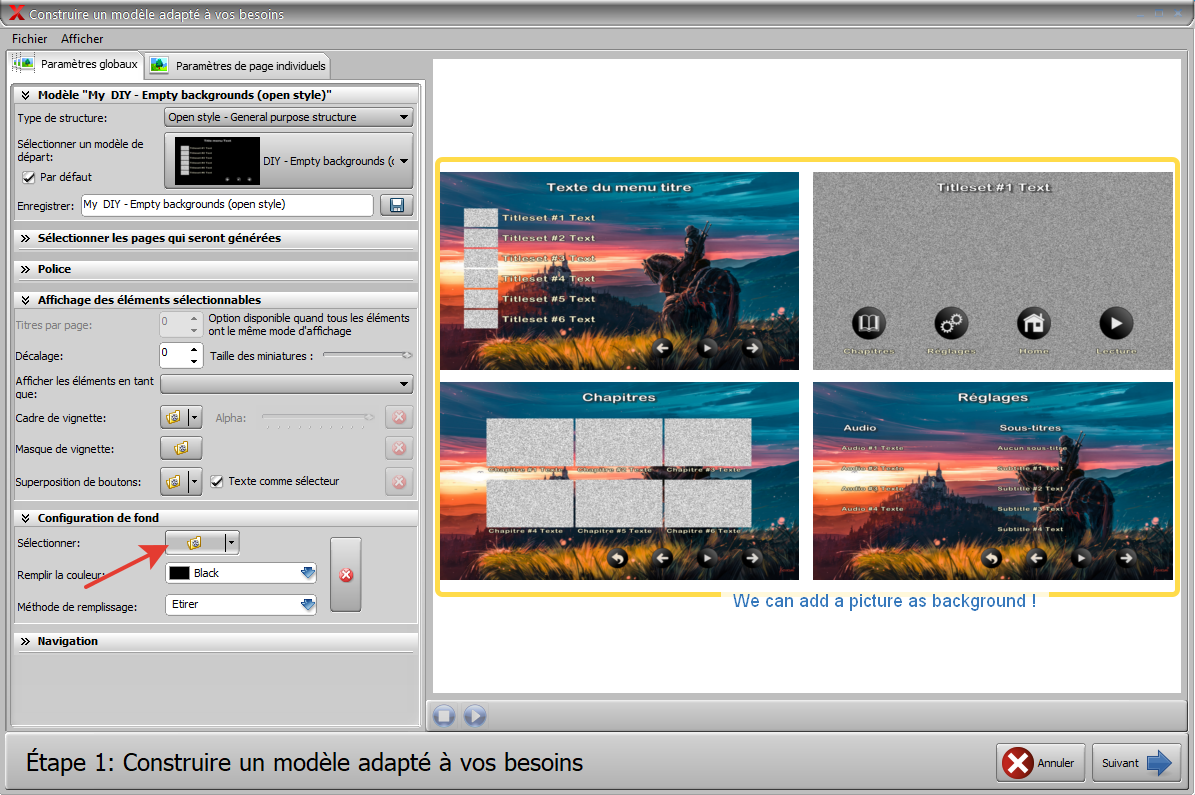Click the Paramètres de page individuels tab icon
Image resolution: width=1195 pixels, height=795 pixels.
(x=159, y=66)
